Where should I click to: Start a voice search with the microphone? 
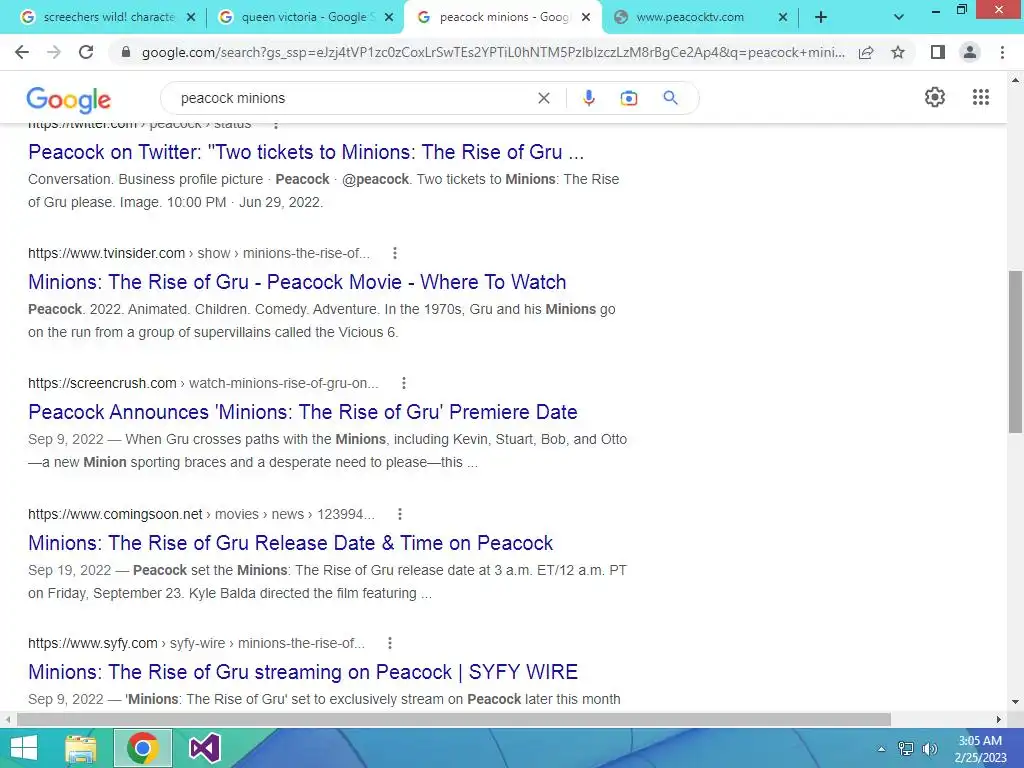click(588, 98)
